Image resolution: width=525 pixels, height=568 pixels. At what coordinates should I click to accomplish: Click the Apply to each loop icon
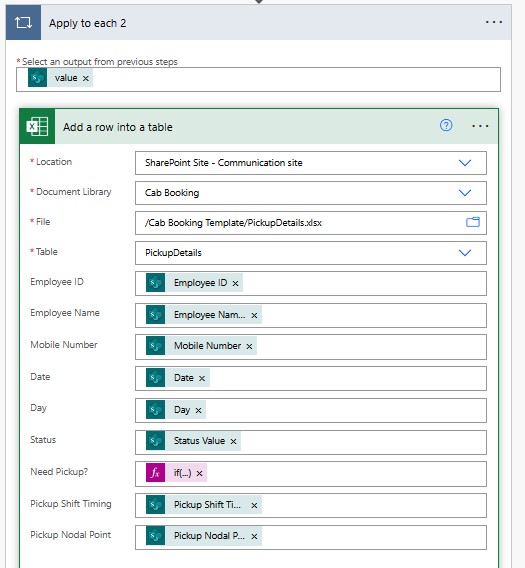23,23
